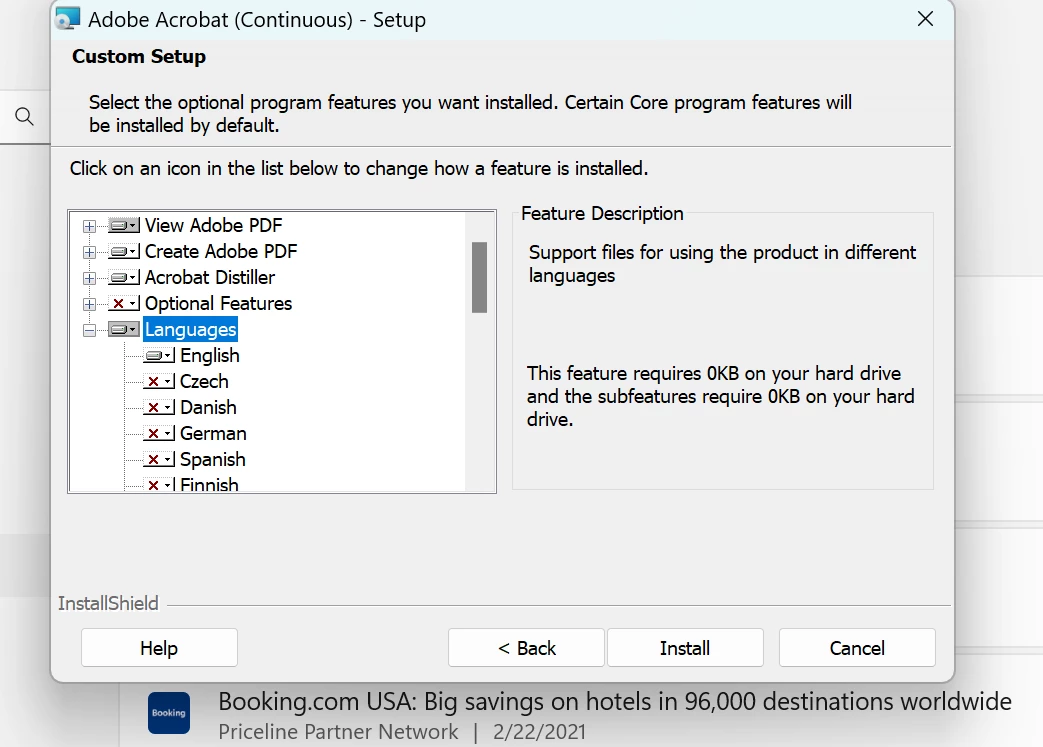Expand the Optional Features tree node

point(89,304)
